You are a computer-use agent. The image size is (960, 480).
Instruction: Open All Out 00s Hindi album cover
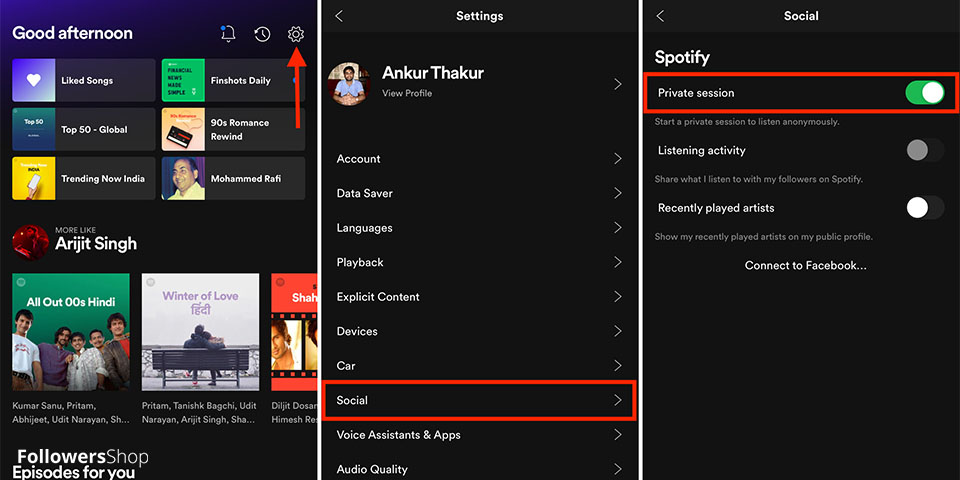(x=71, y=332)
